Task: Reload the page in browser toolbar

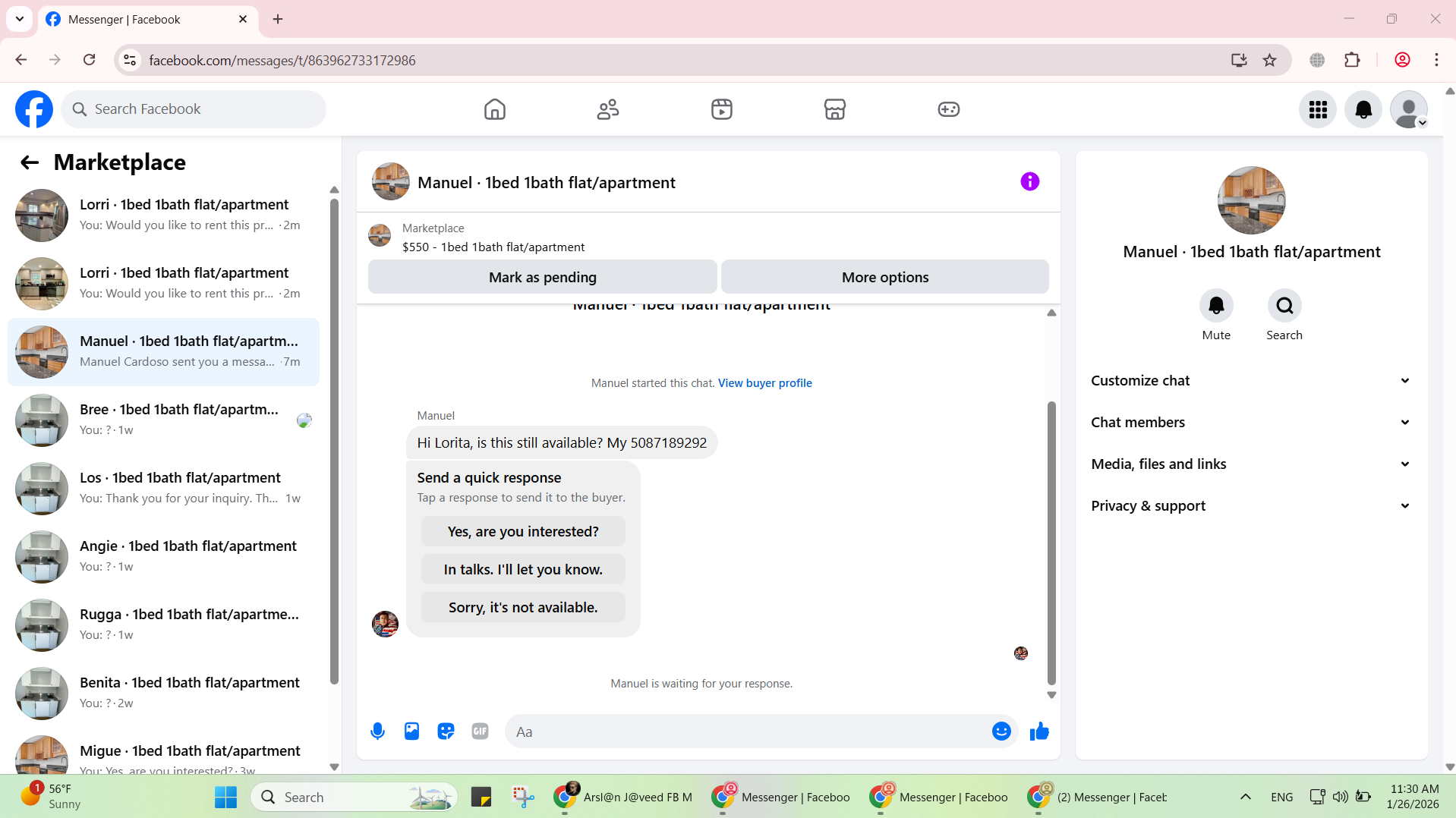Action: pyautogui.click(x=89, y=60)
